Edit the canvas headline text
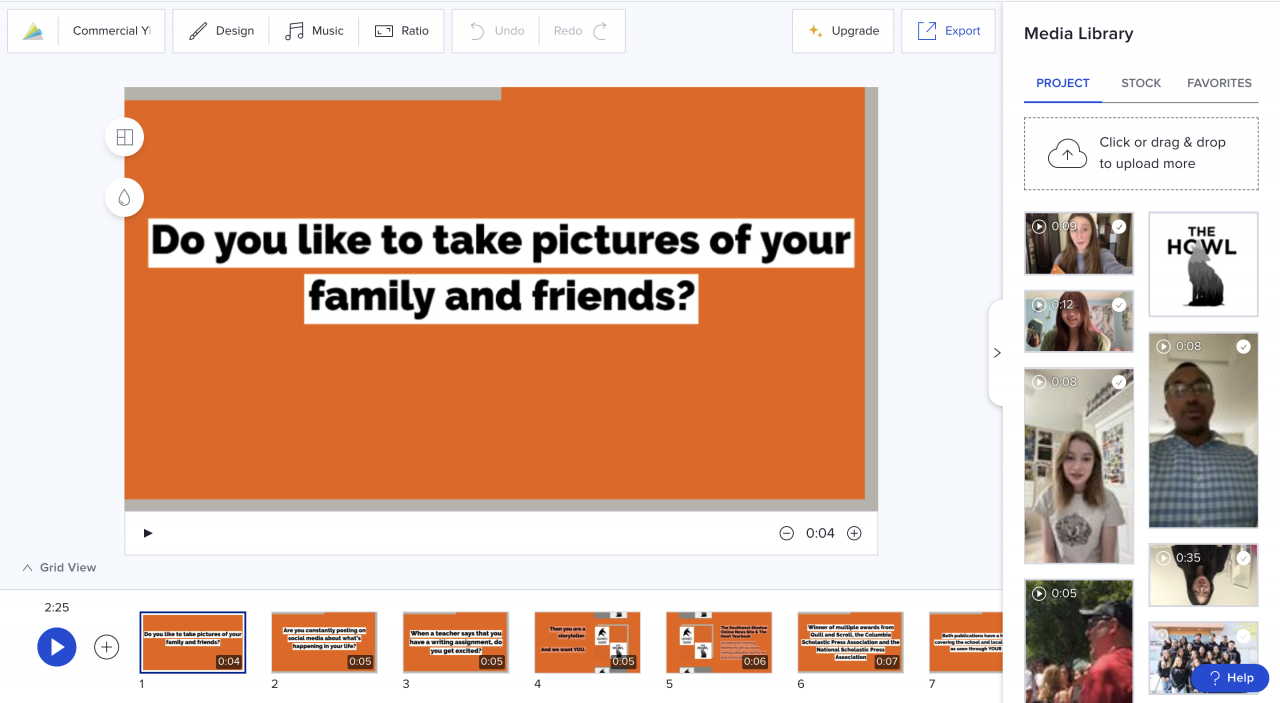The width and height of the screenshot is (1280, 703). pyautogui.click(x=501, y=269)
